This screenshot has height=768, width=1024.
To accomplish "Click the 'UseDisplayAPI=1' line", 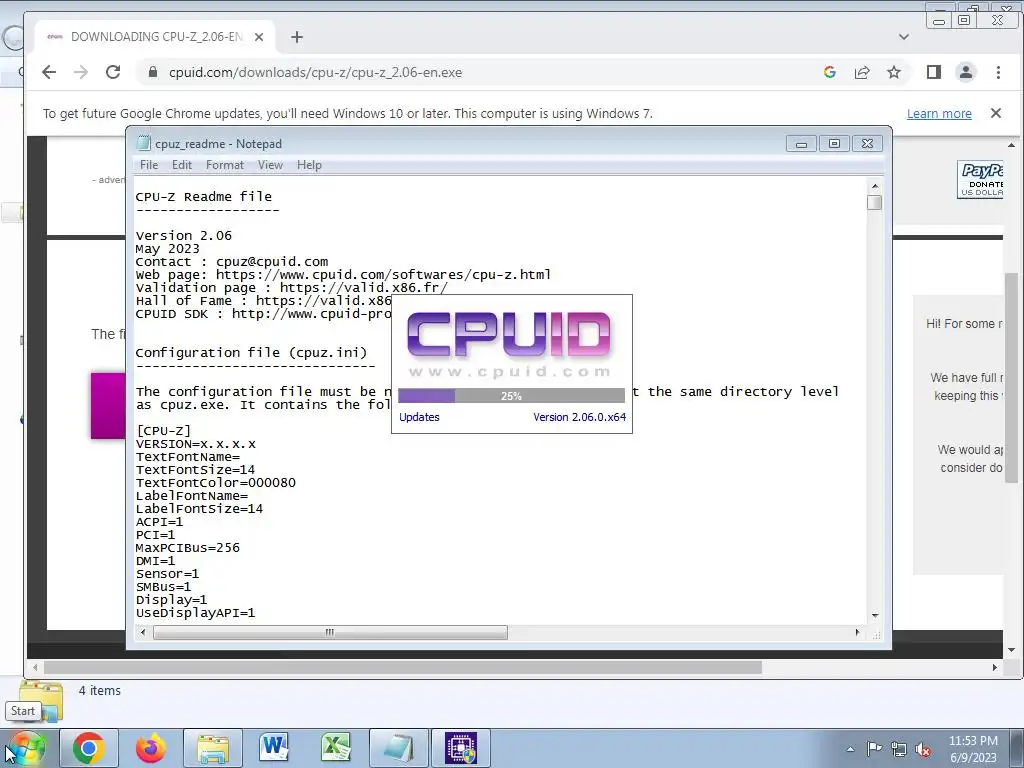I will [195, 613].
